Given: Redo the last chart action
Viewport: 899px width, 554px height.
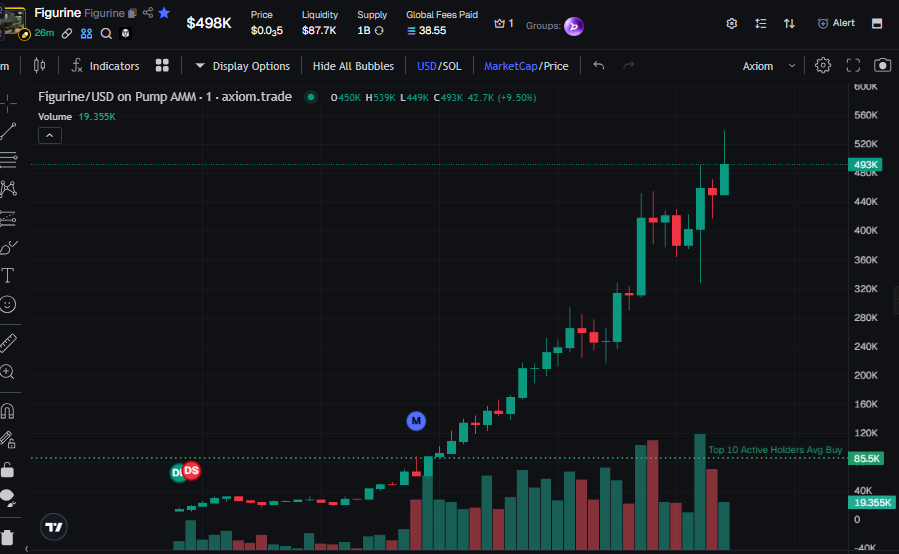Looking at the screenshot, I should click(x=628, y=65).
